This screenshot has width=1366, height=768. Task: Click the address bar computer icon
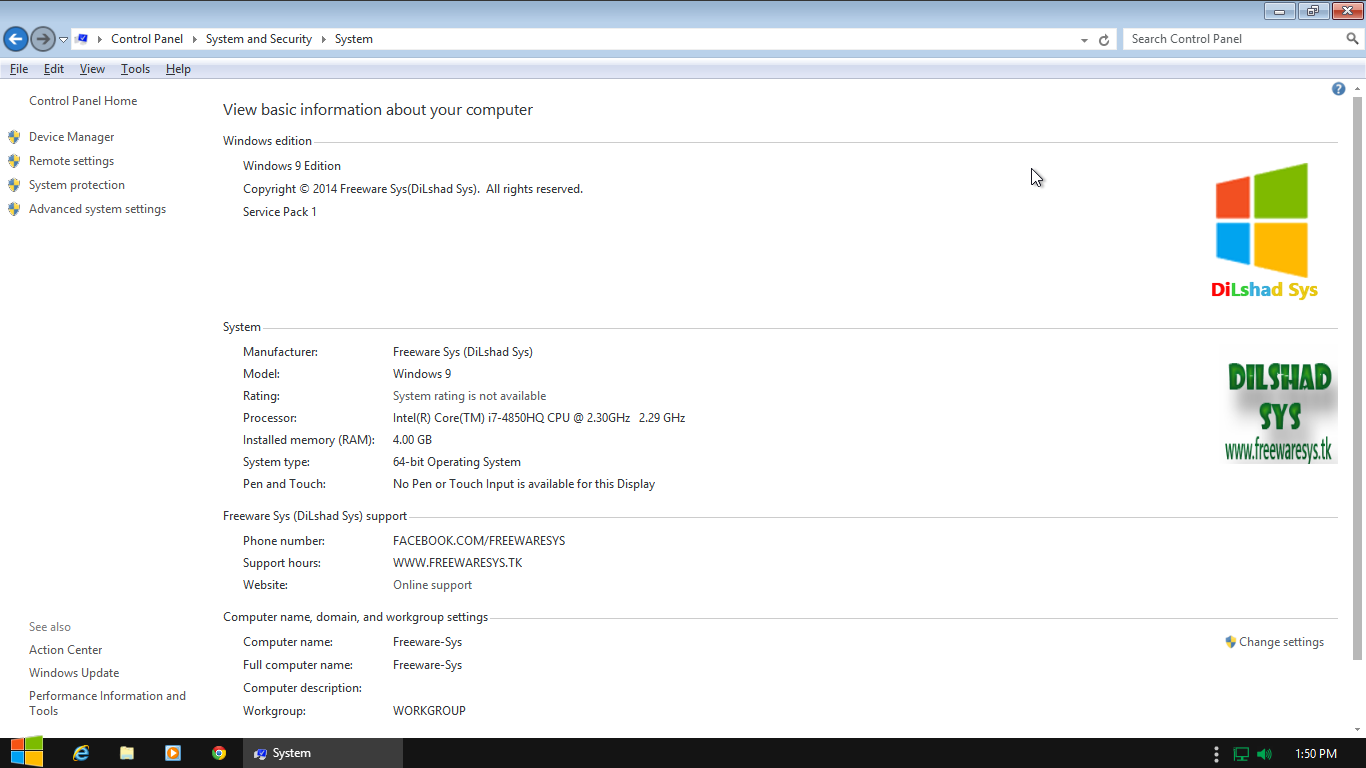point(82,39)
